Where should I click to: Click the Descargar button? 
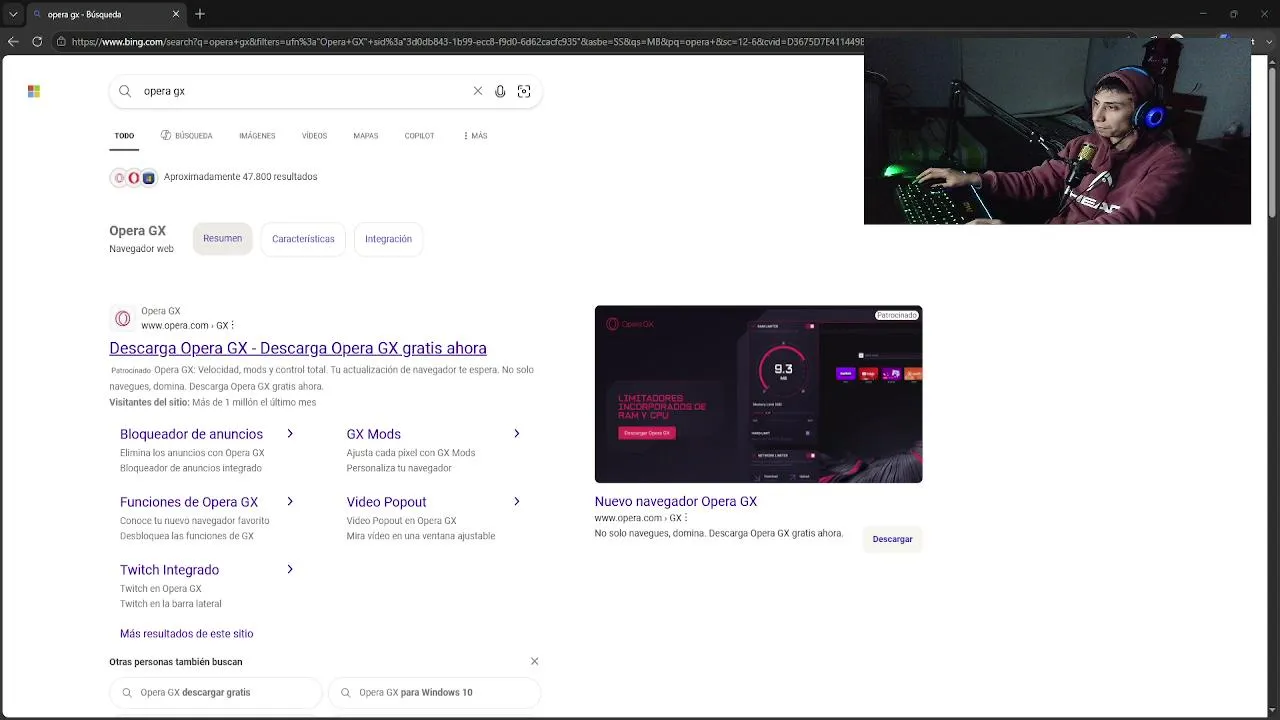click(x=892, y=539)
